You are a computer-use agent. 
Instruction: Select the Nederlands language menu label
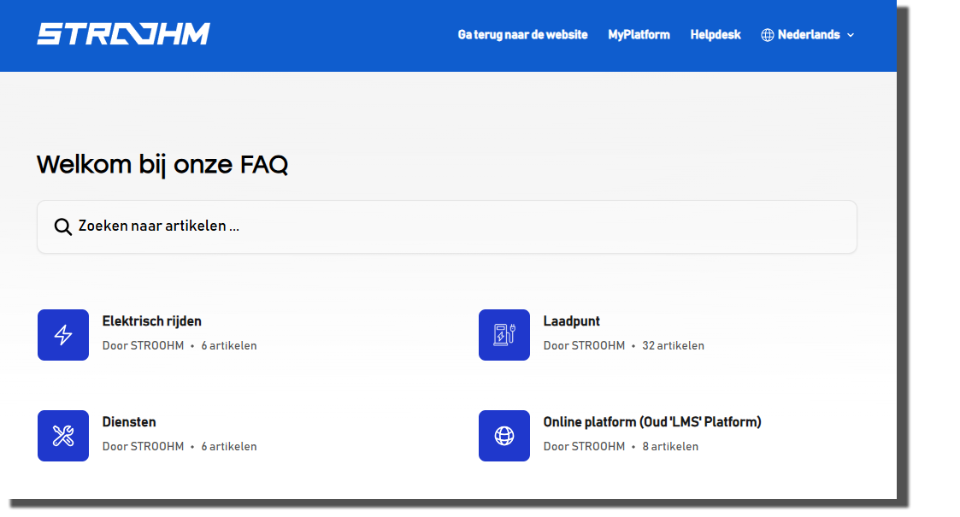tap(809, 35)
